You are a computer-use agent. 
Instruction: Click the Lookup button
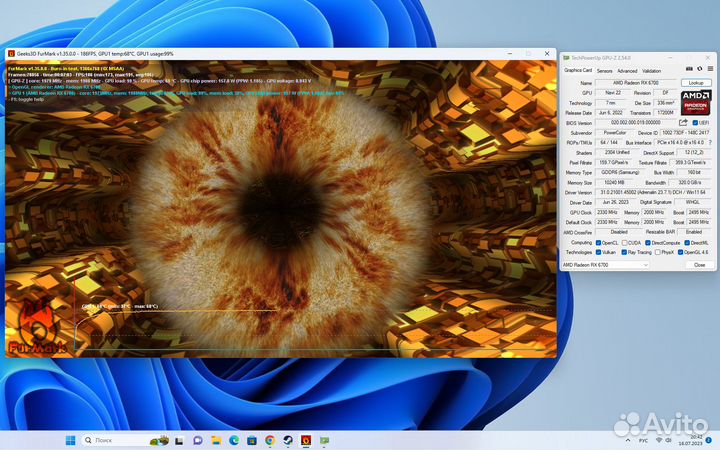[694, 82]
